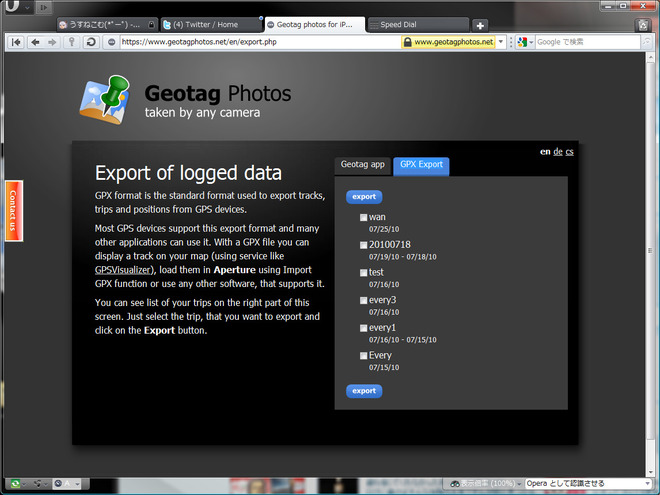Tick the checkbox for trip every3

(363, 301)
